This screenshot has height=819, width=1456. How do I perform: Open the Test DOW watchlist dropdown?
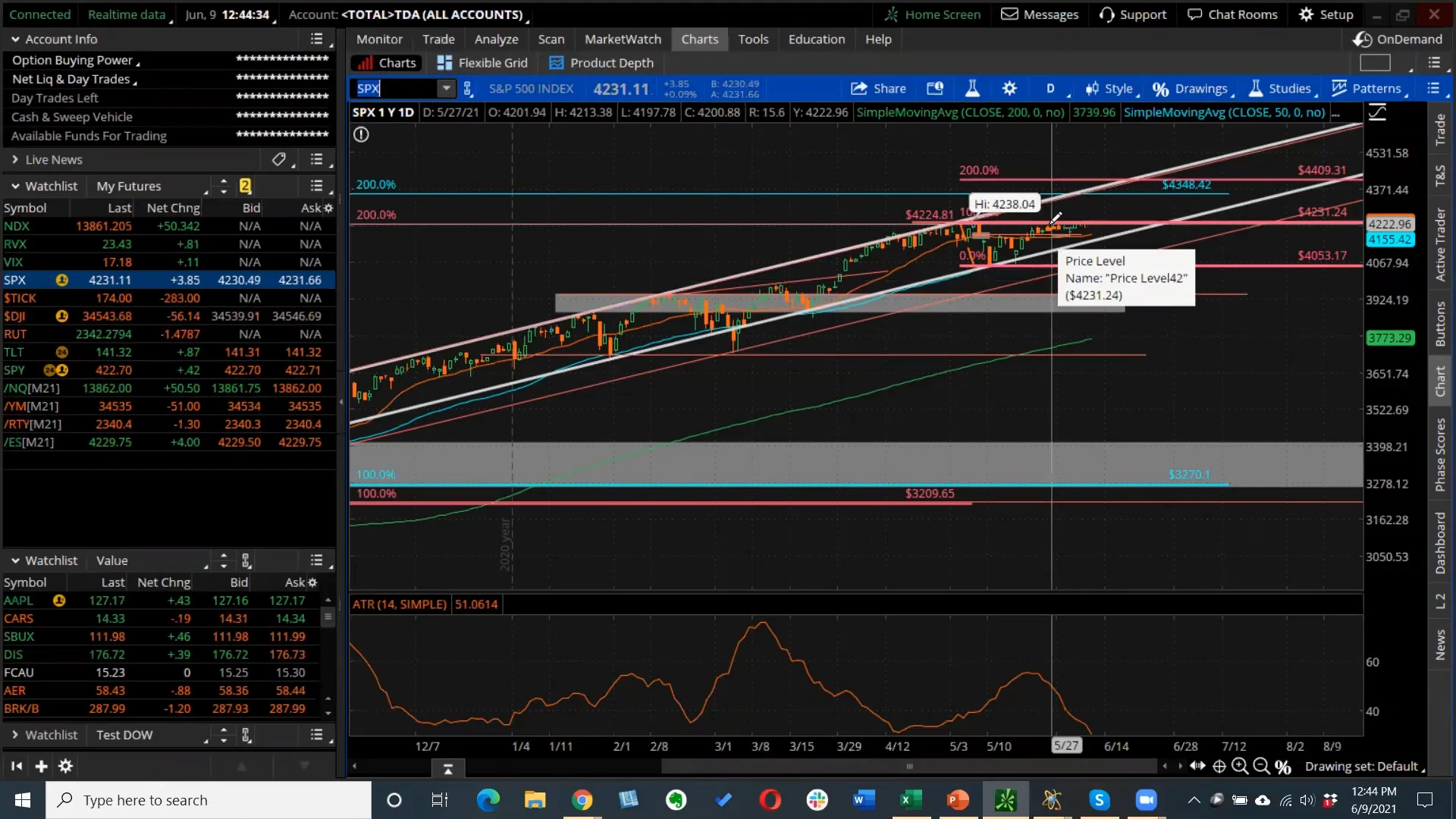point(152,735)
